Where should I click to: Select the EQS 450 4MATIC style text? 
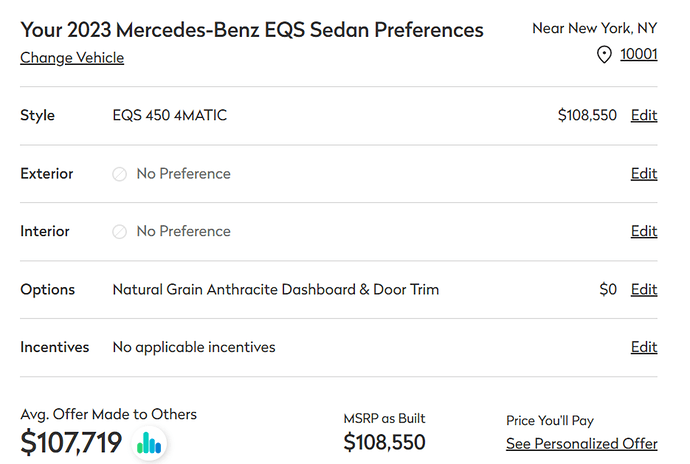coord(170,115)
